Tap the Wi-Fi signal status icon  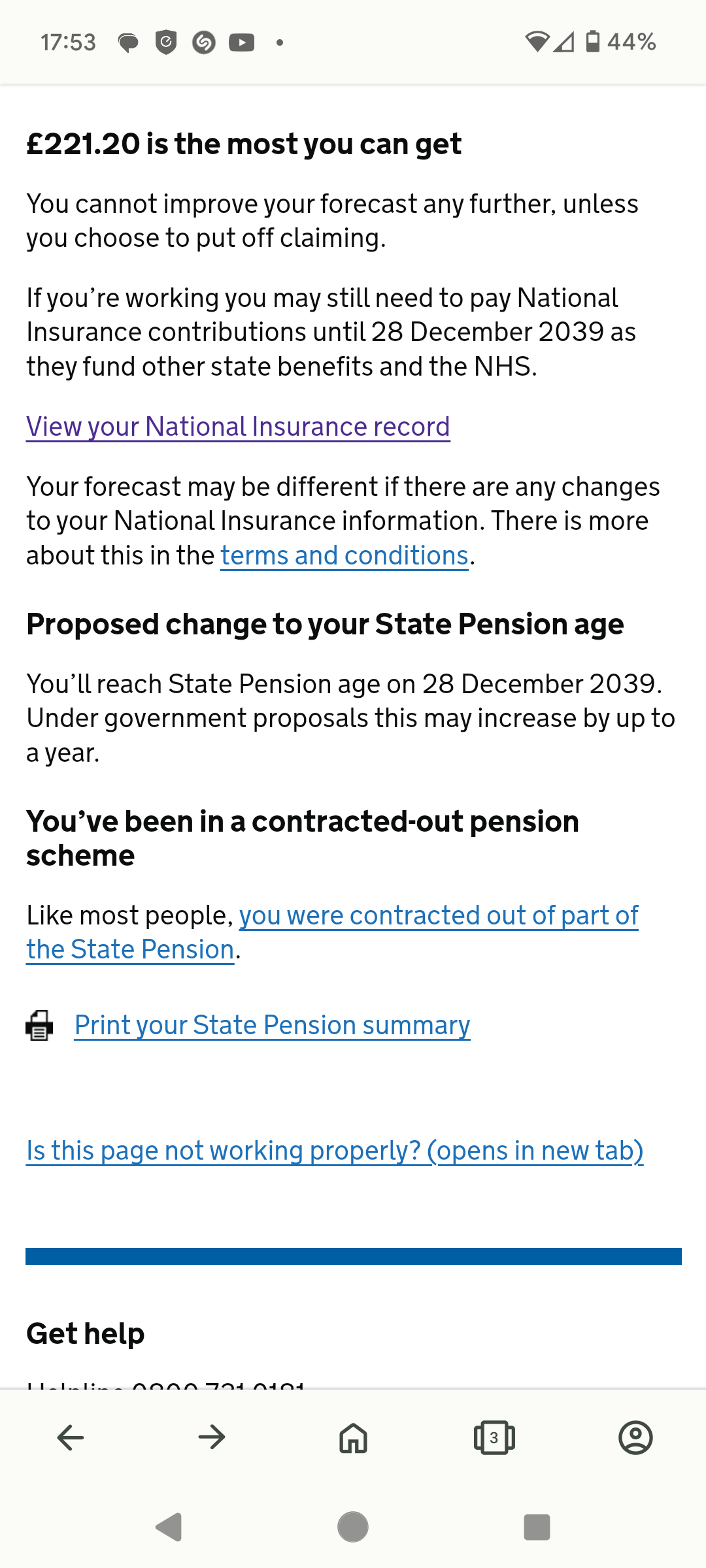(x=537, y=42)
